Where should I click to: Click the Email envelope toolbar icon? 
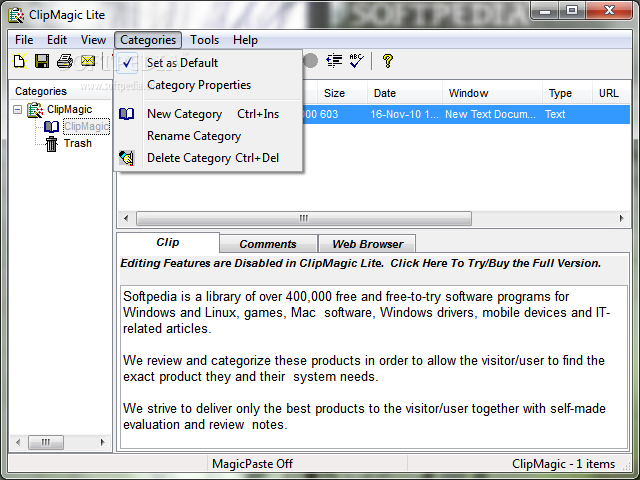pyautogui.click(x=88, y=61)
